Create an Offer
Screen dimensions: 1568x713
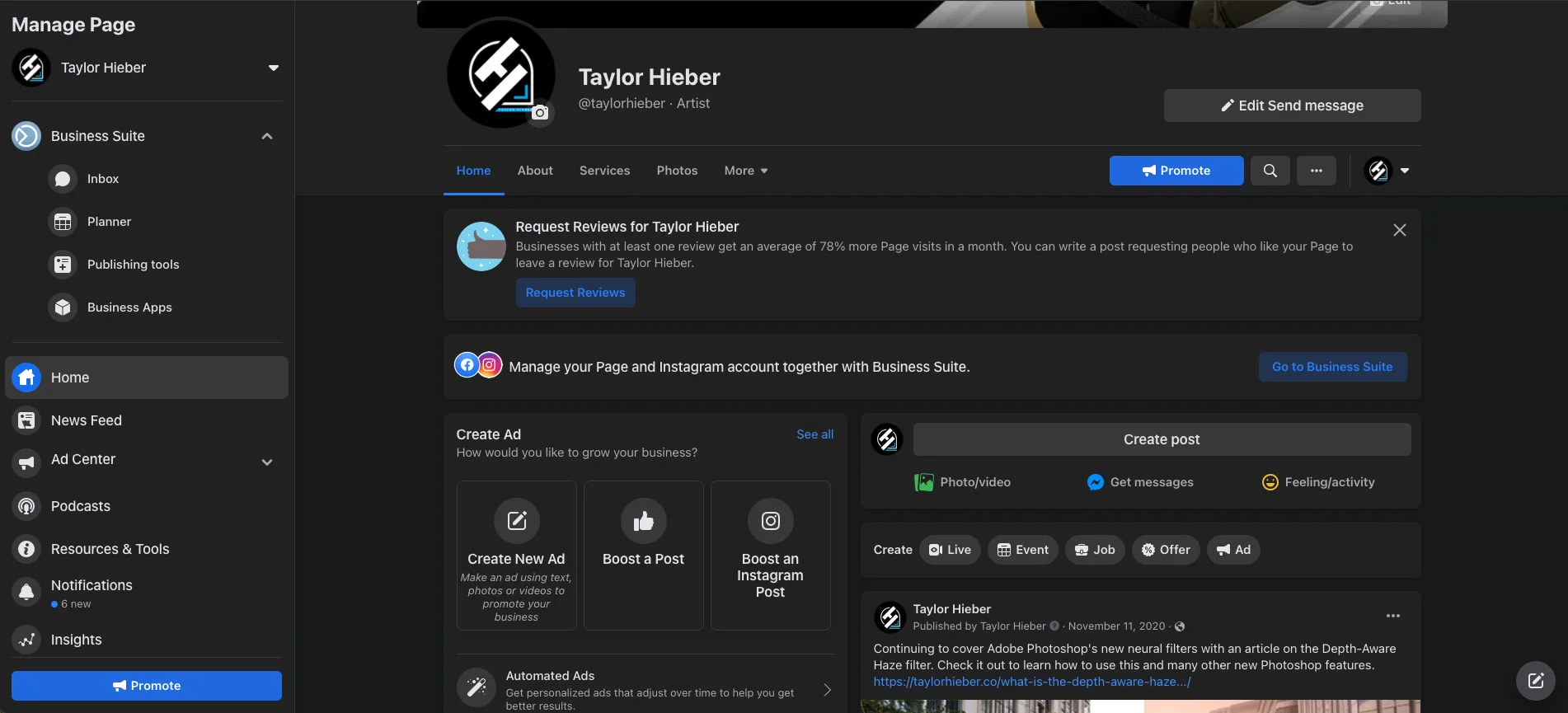[1166, 550]
